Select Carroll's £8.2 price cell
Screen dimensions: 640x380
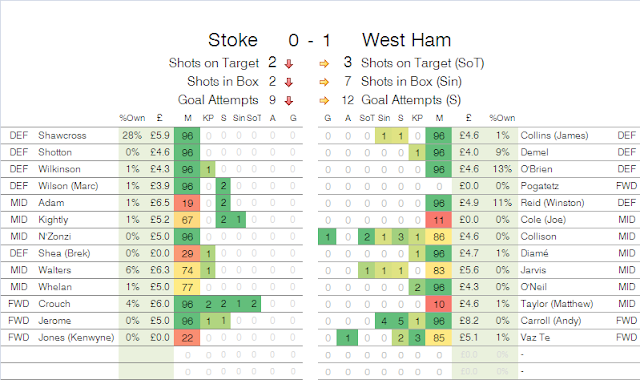point(469,321)
